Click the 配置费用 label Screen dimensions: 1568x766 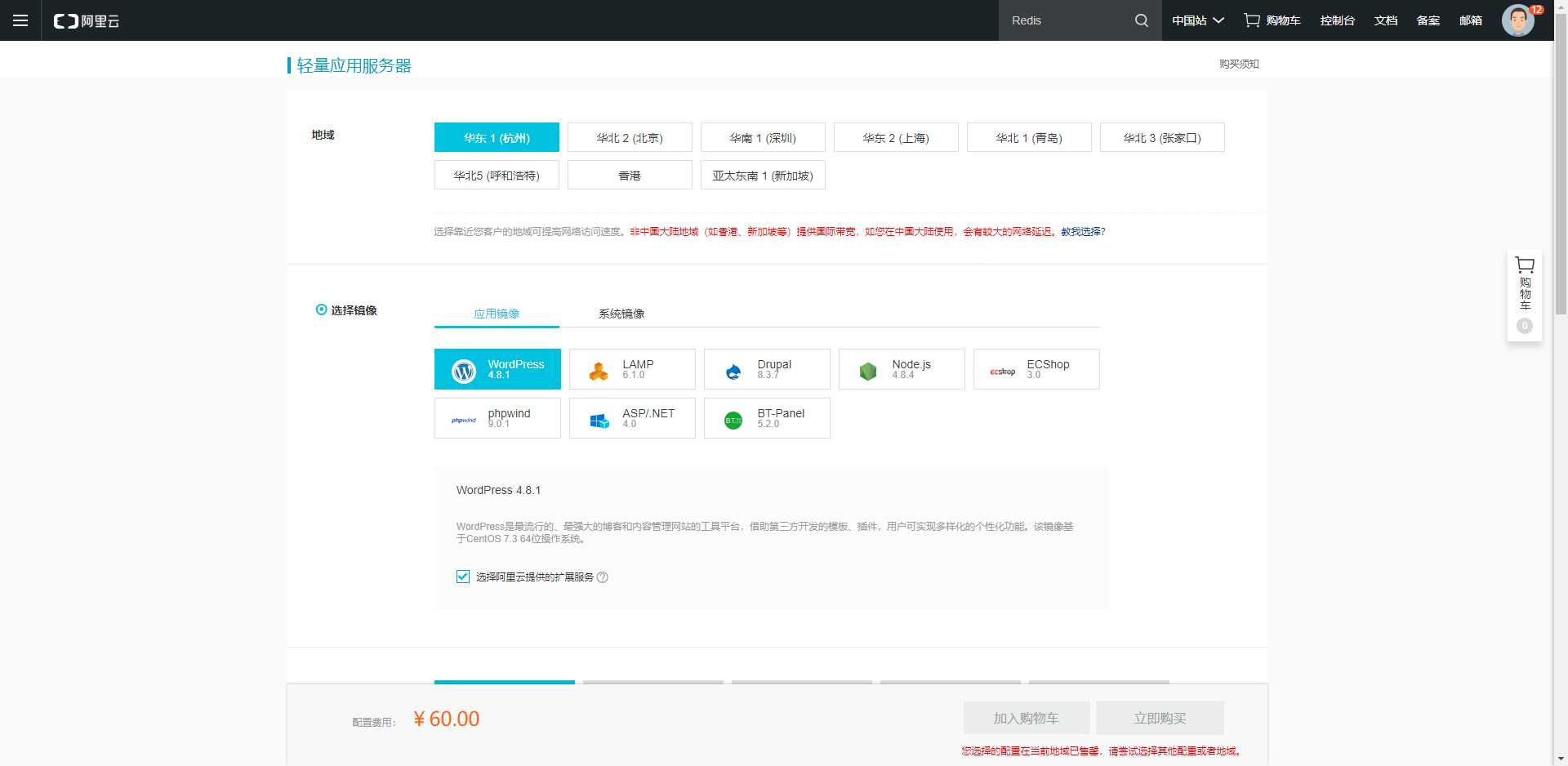point(374,723)
